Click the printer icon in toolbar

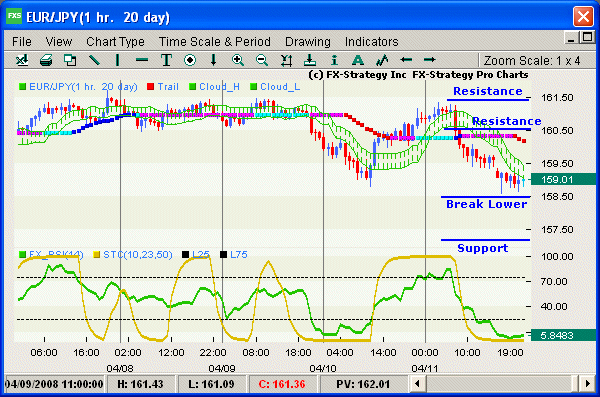click(46, 60)
